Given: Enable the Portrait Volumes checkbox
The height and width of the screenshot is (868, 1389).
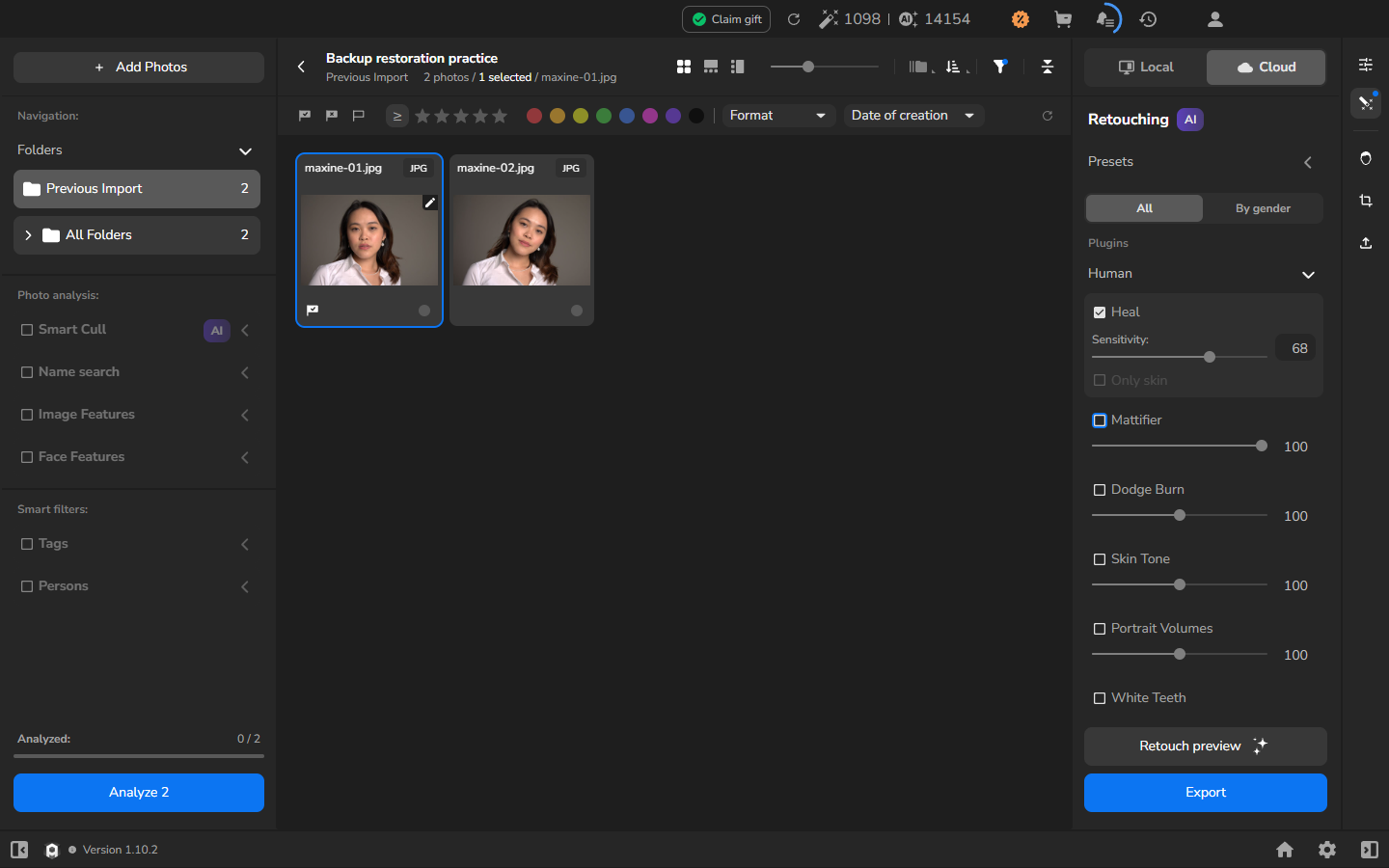Looking at the screenshot, I should click(1100, 629).
